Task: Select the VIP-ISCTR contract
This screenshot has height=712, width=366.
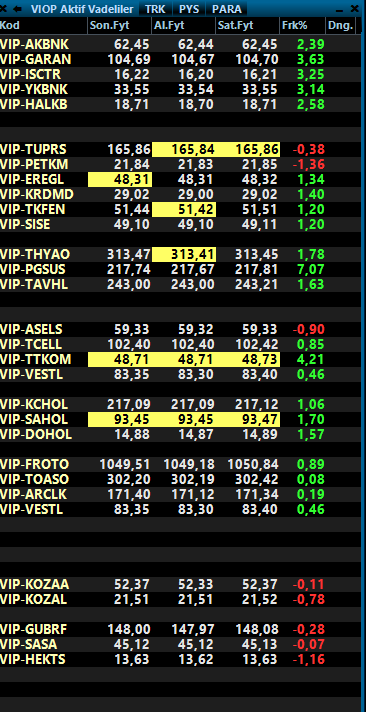Action: tap(181, 74)
